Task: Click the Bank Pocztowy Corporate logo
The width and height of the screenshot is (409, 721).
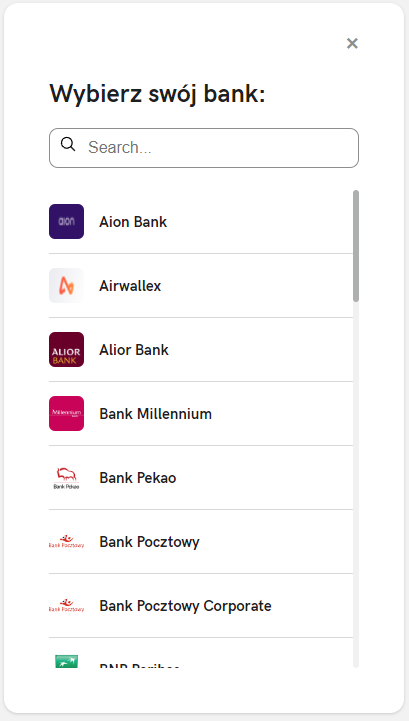Action: 66,605
